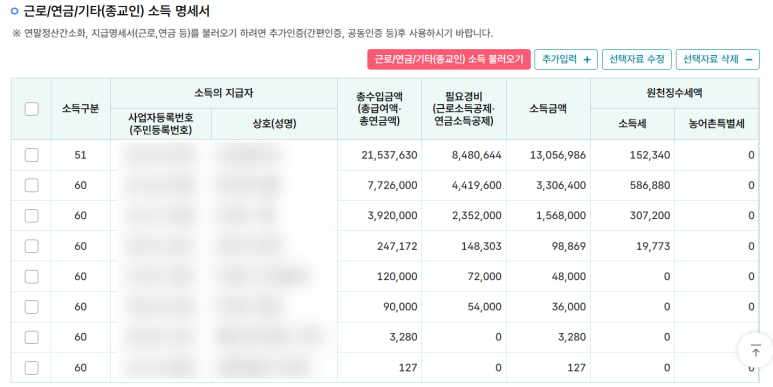The width and height of the screenshot is (773, 387).
Task: Click the 추가입력 + button
Action: point(566,59)
